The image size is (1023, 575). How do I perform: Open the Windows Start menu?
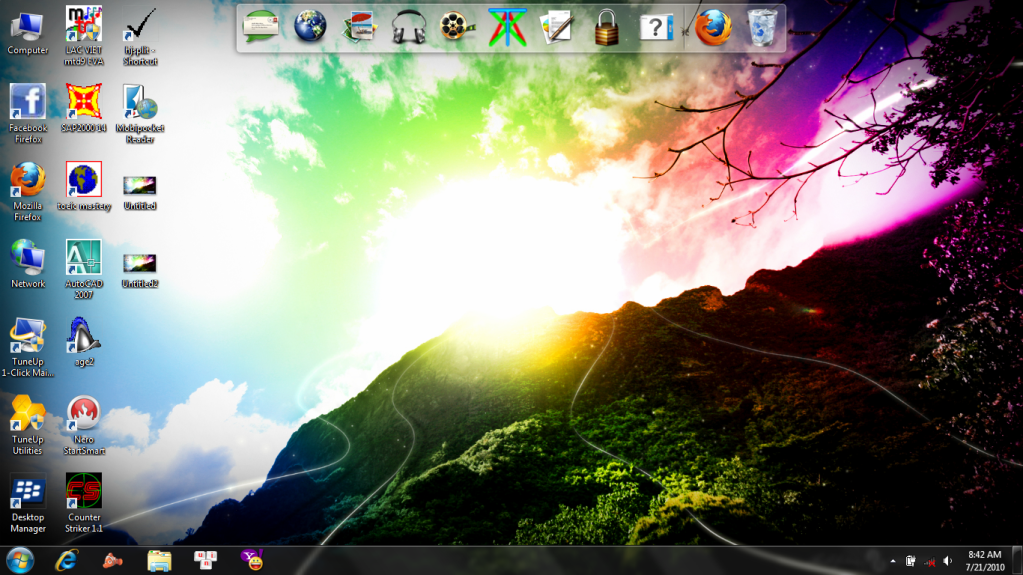tap(19, 560)
